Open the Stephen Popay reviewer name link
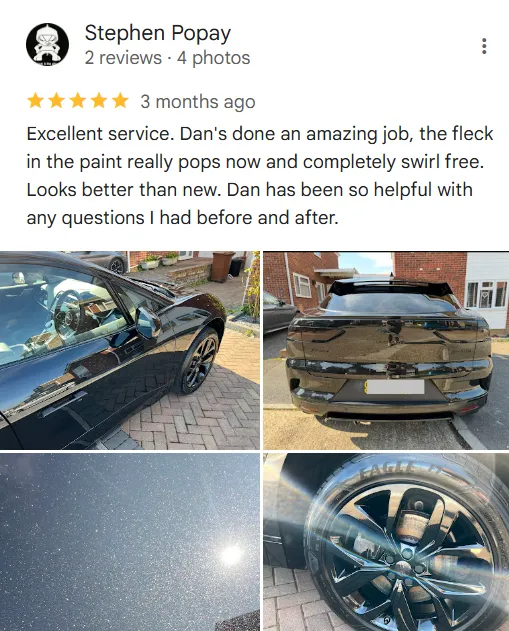Screen dimensions: 509x631 click(158, 33)
